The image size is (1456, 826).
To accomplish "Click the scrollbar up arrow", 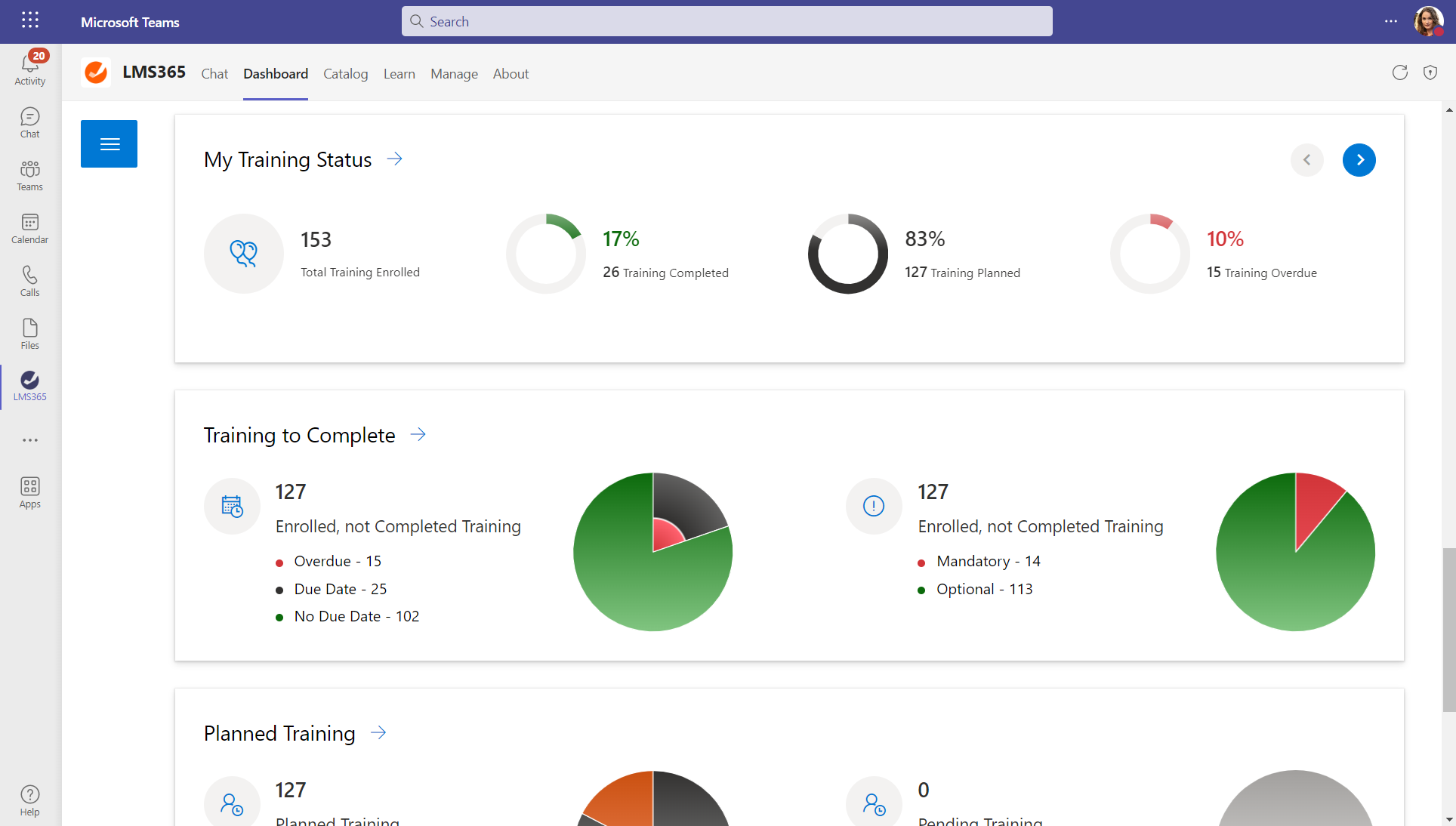I will (1449, 110).
